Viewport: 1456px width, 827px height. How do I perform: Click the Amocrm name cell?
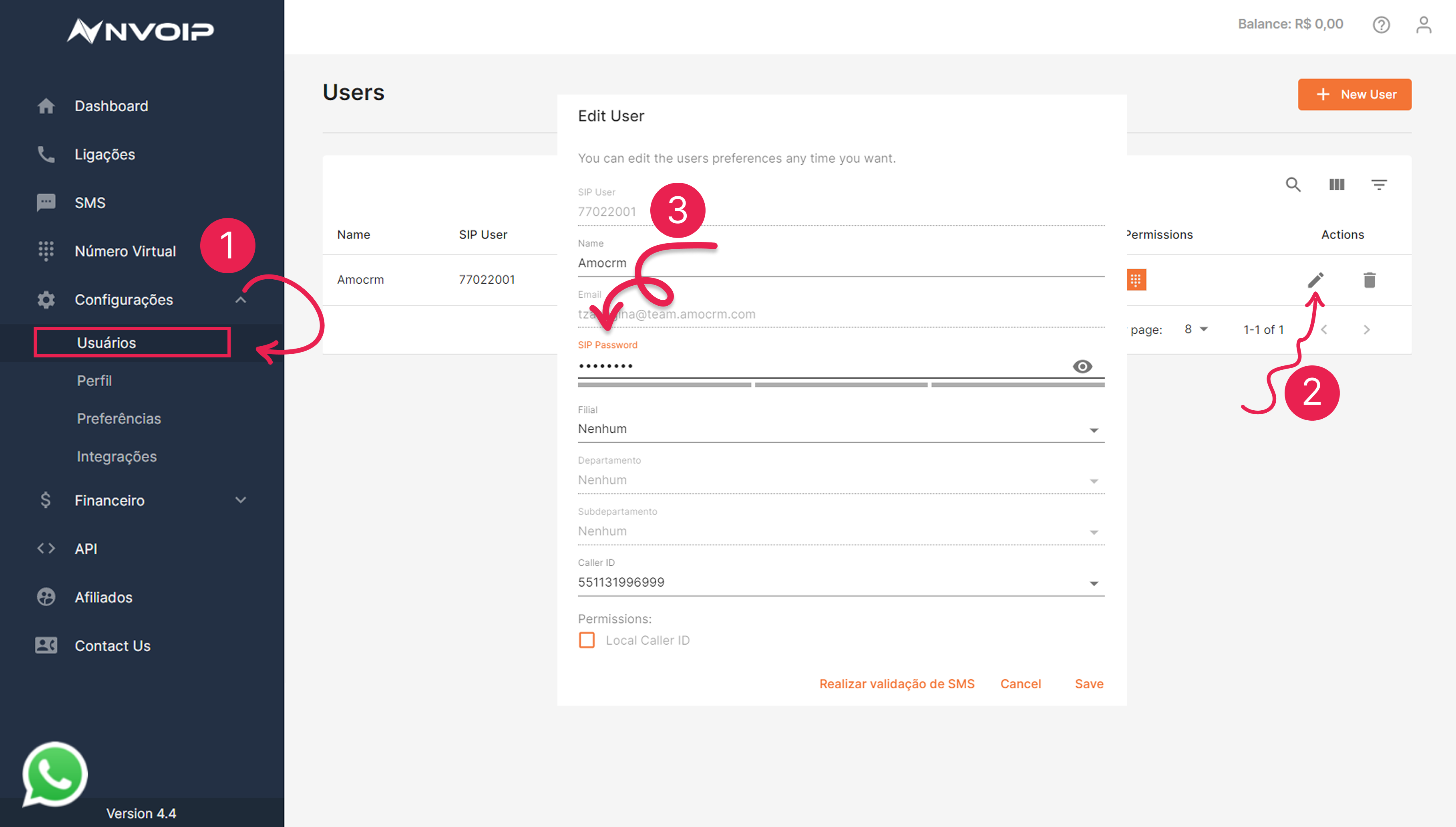(360, 280)
